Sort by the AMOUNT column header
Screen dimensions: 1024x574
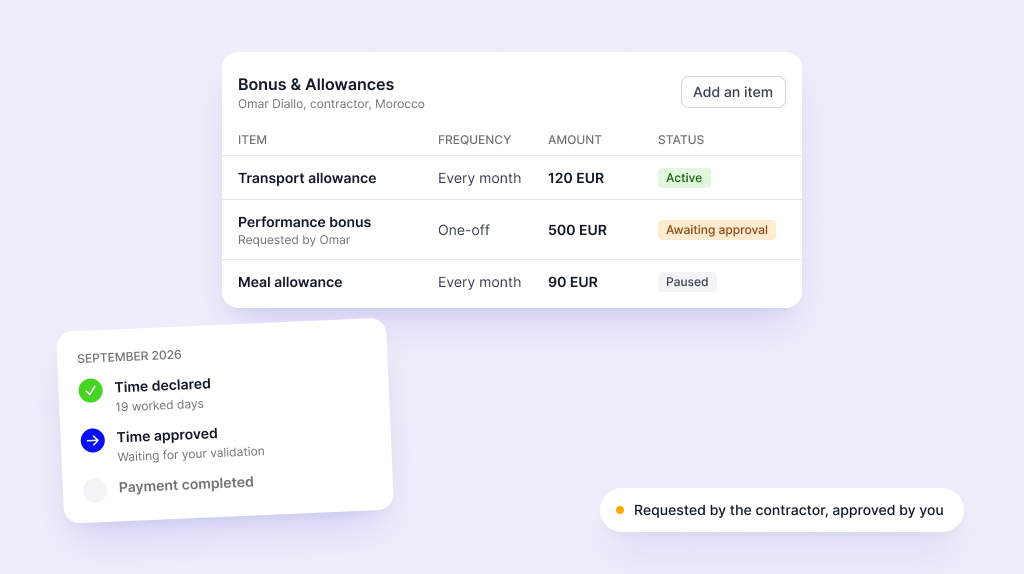point(575,140)
